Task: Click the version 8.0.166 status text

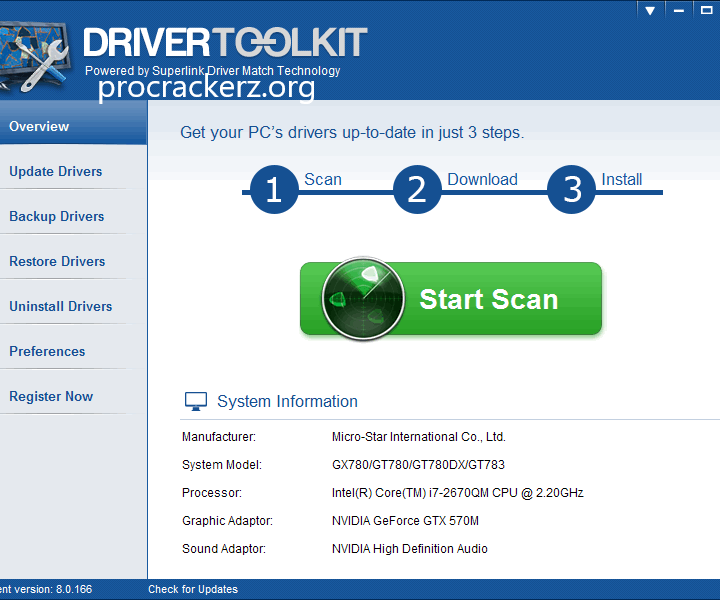Action: click(x=46, y=589)
